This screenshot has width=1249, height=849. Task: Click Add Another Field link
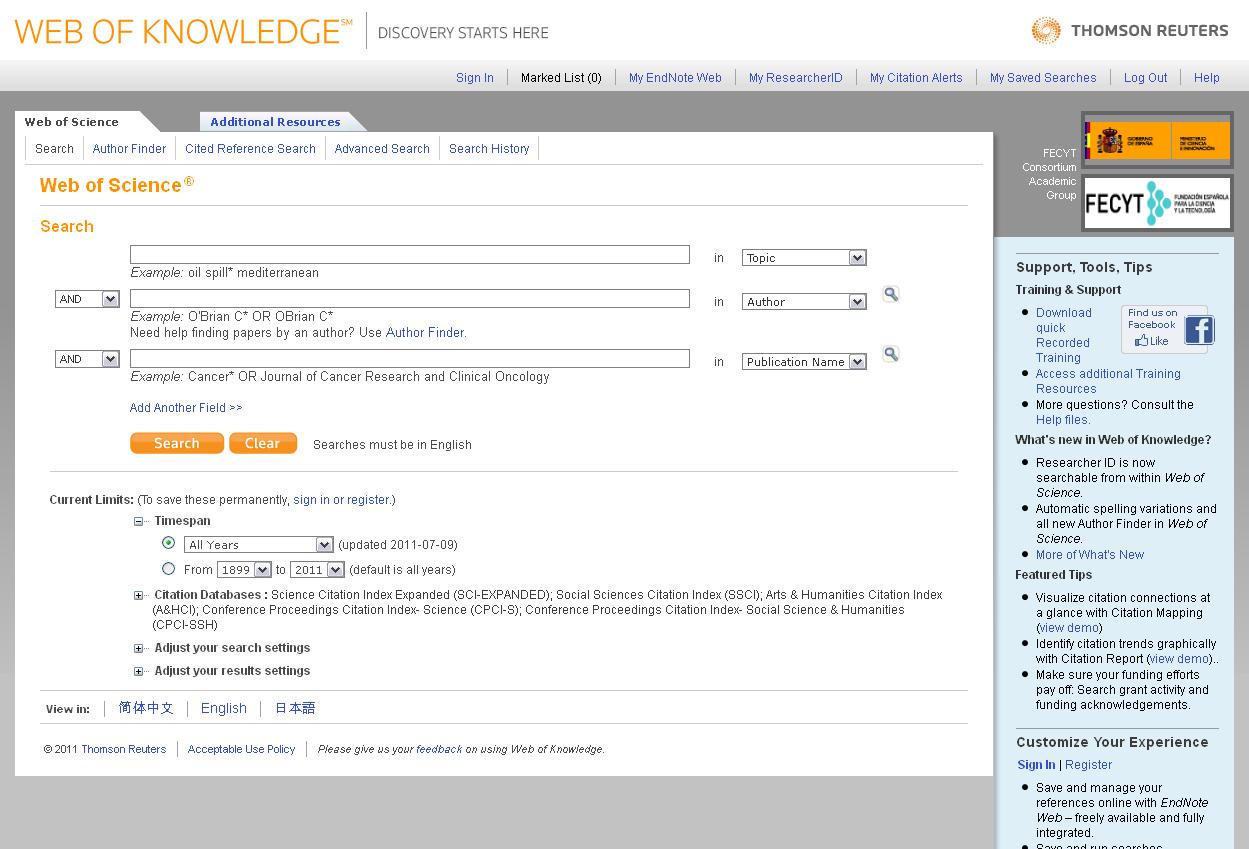[186, 408]
